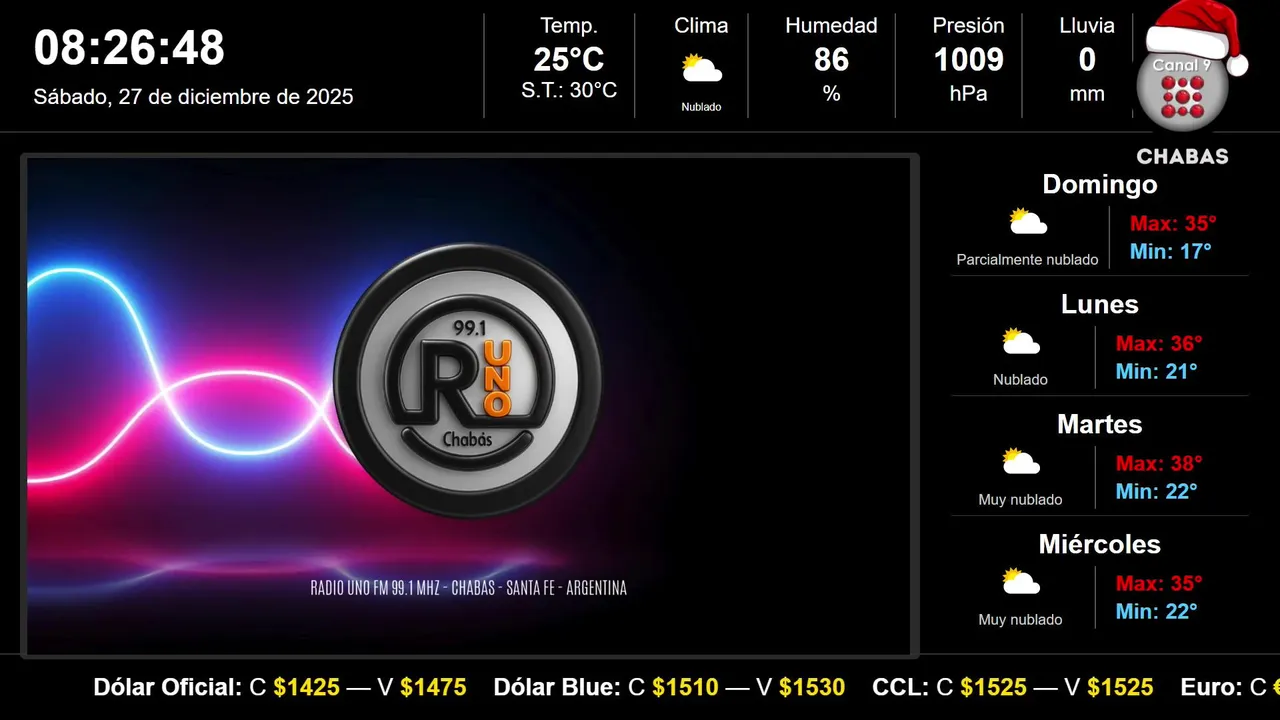
Task: Click Martes's very cloudy weather icon
Action: point(1021,462)
